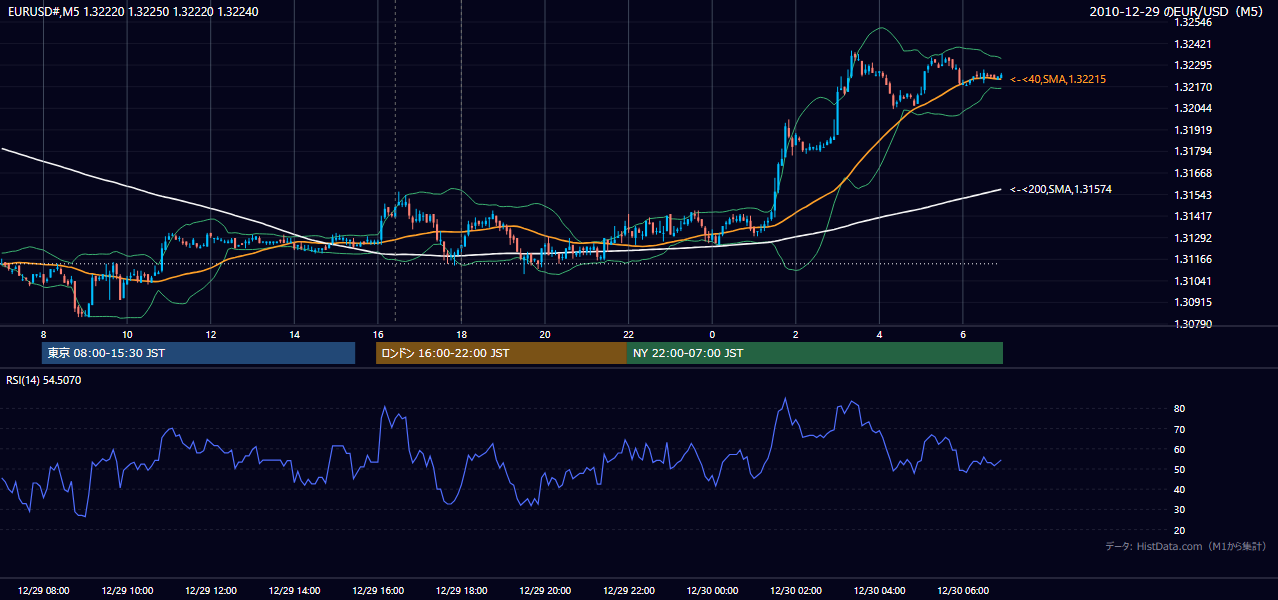Click the bottom date label 12/29 10:00
1278x600 pixels.
[127, 591]
